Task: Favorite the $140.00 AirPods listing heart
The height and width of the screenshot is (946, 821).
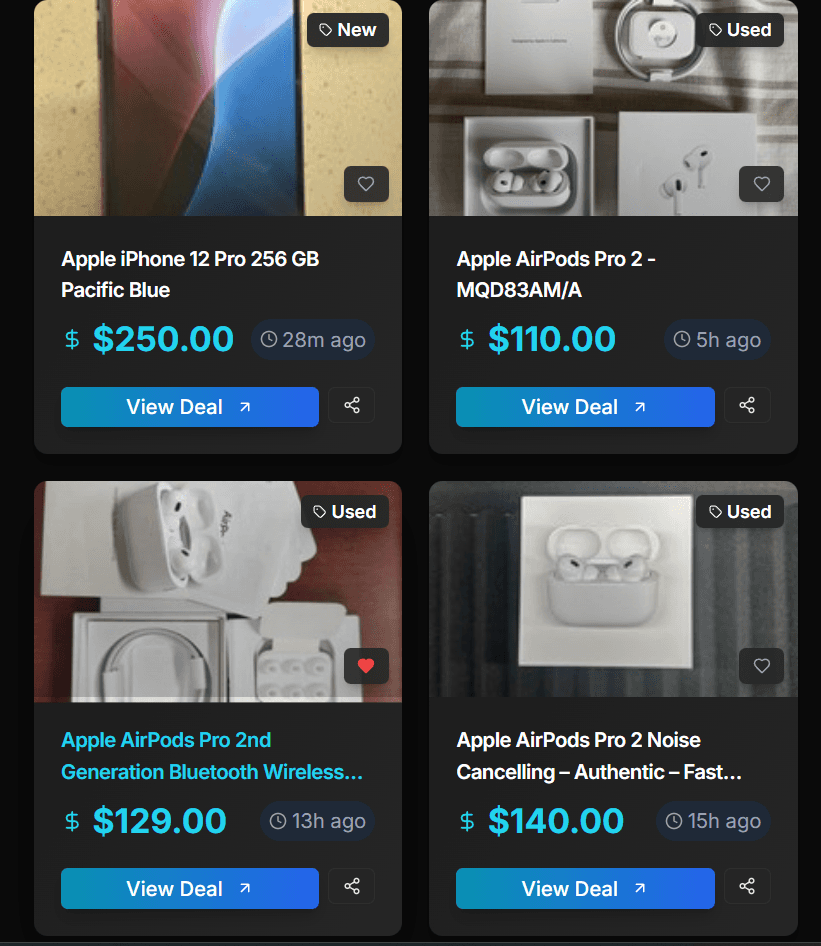Action: 761,666
